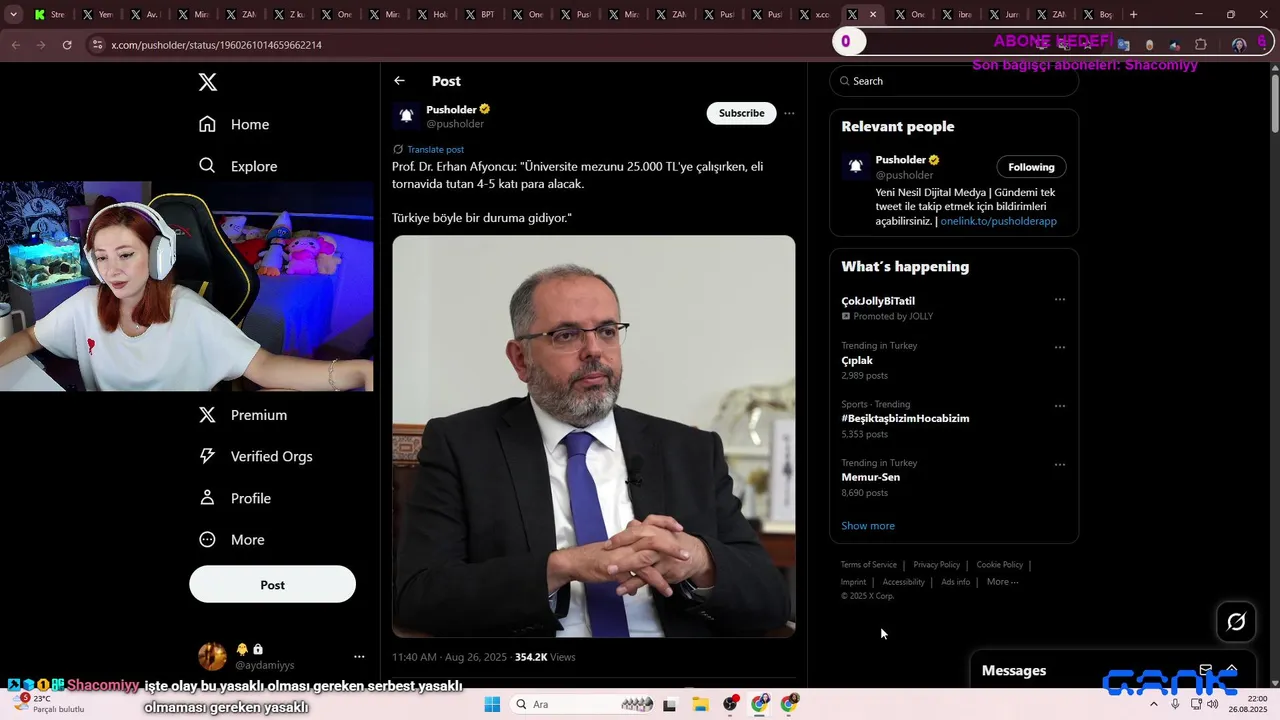Click the Windows taskbar Ara search box
Viewport: 1280px width, 720px height.
(x=582, y=704)
